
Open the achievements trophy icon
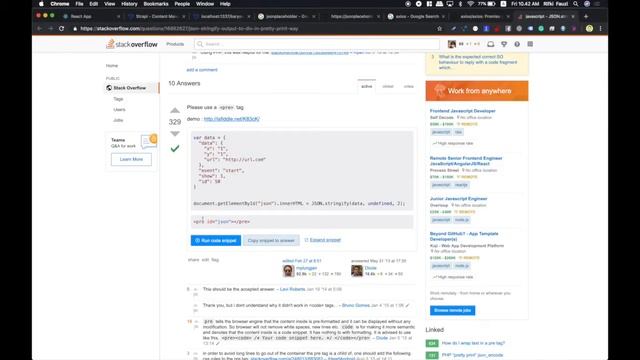(x=504, y=44)
